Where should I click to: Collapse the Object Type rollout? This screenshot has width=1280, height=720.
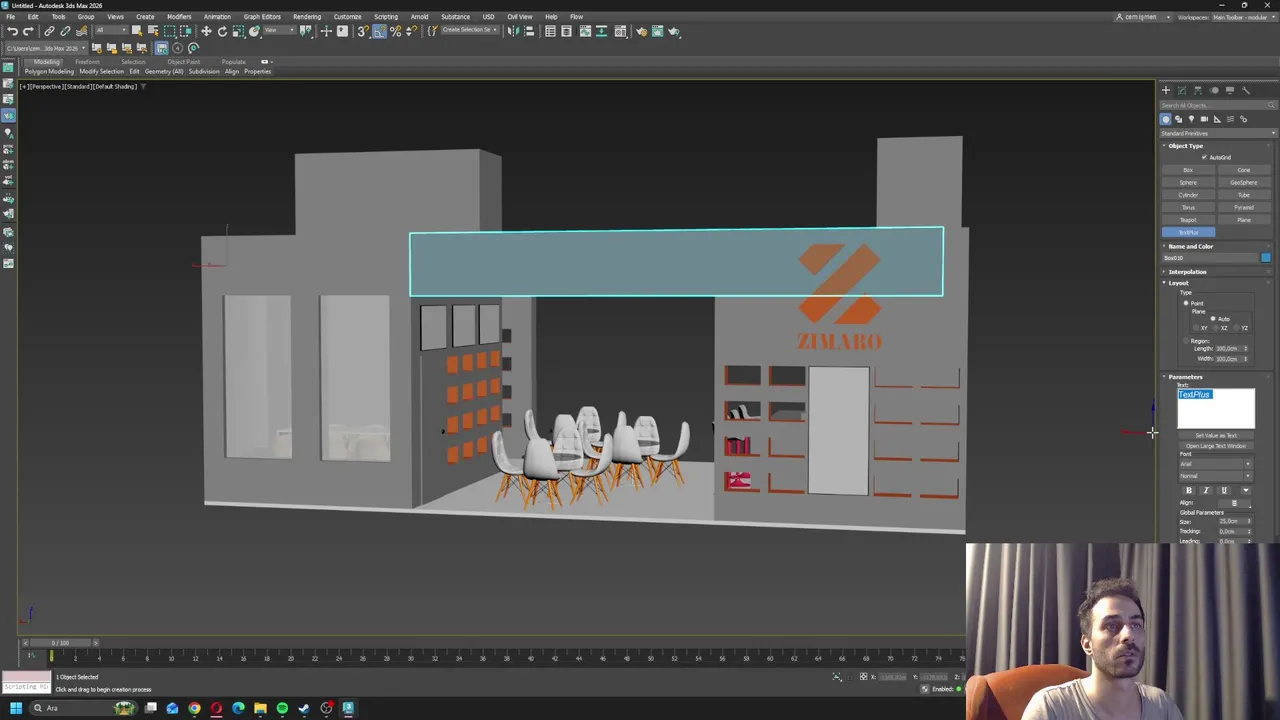point(1186,146)
